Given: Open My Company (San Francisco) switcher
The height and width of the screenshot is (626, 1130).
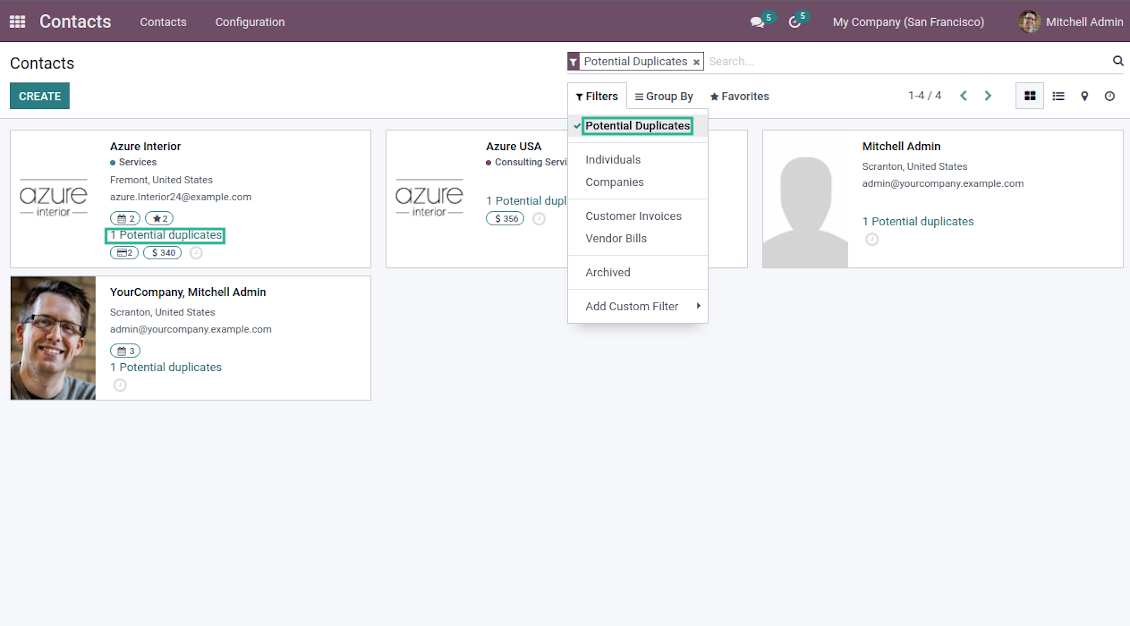Looking at the screenshot, I should coord(908,22).
